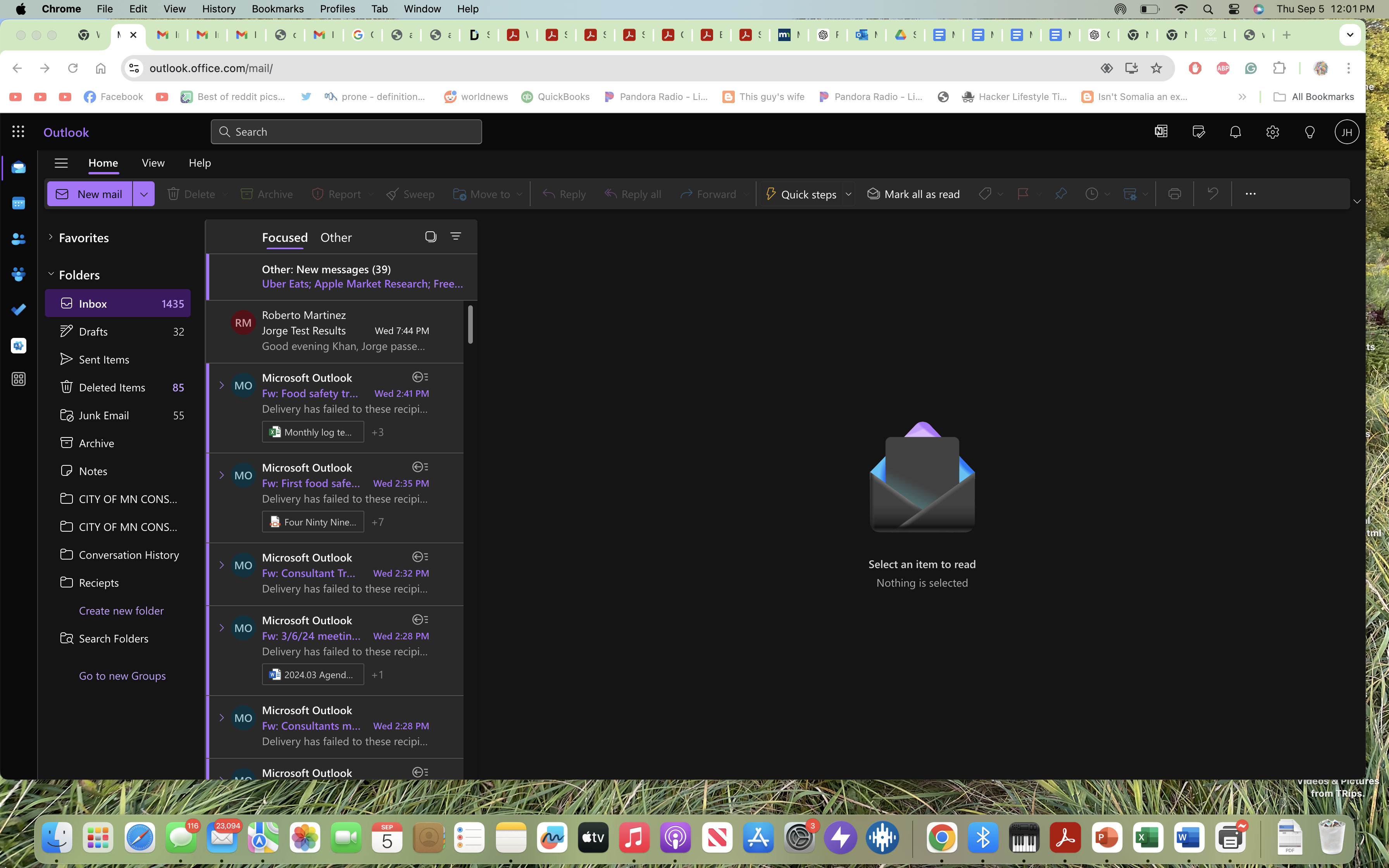
Task: Click the message list scrollbar thumb
Action: pos(470,324)
